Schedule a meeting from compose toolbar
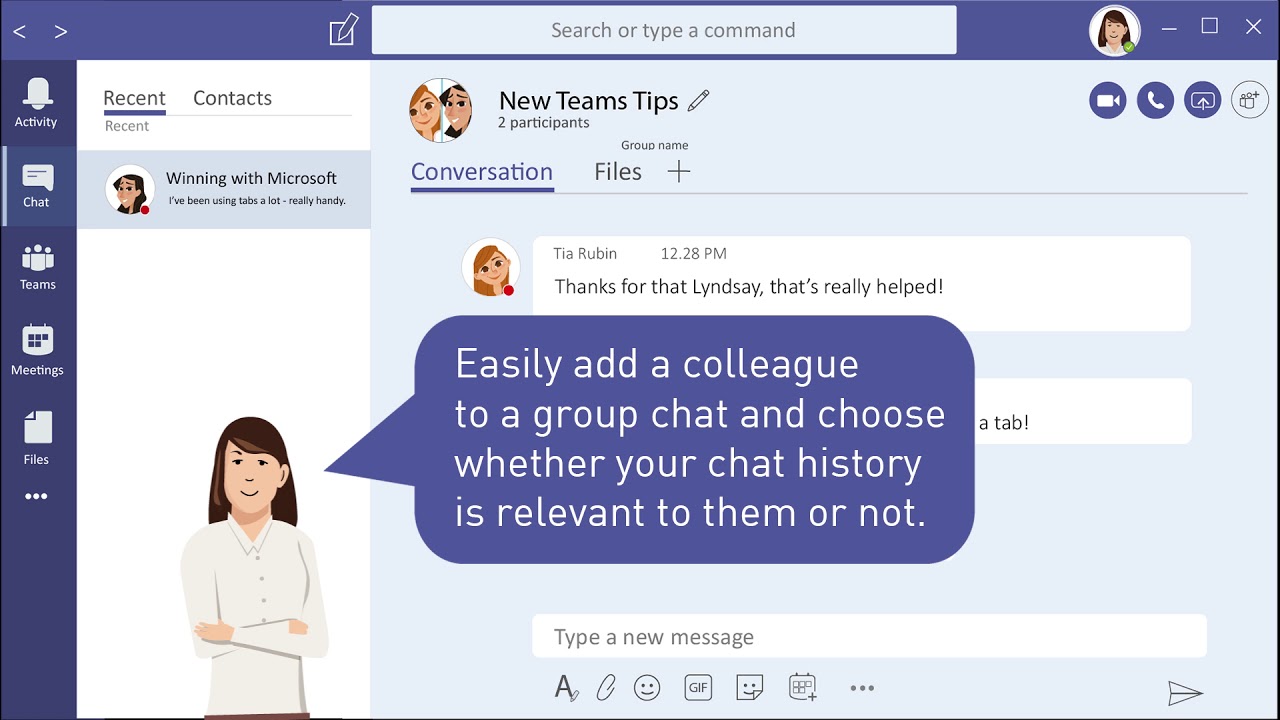Screen dimensions: 1280x720 point(803,688)
